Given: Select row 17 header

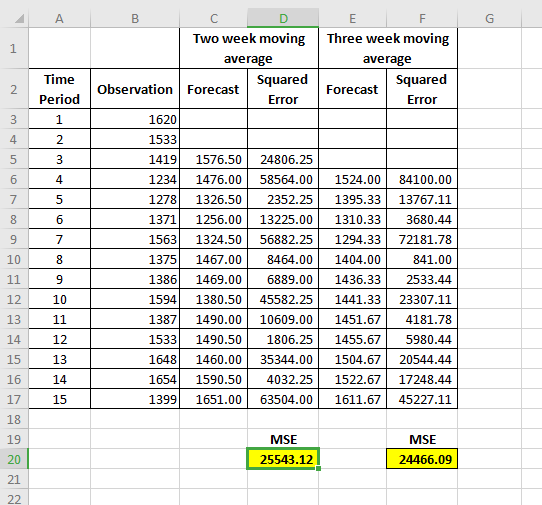Looking at the screenshot, I should (14, 399).
